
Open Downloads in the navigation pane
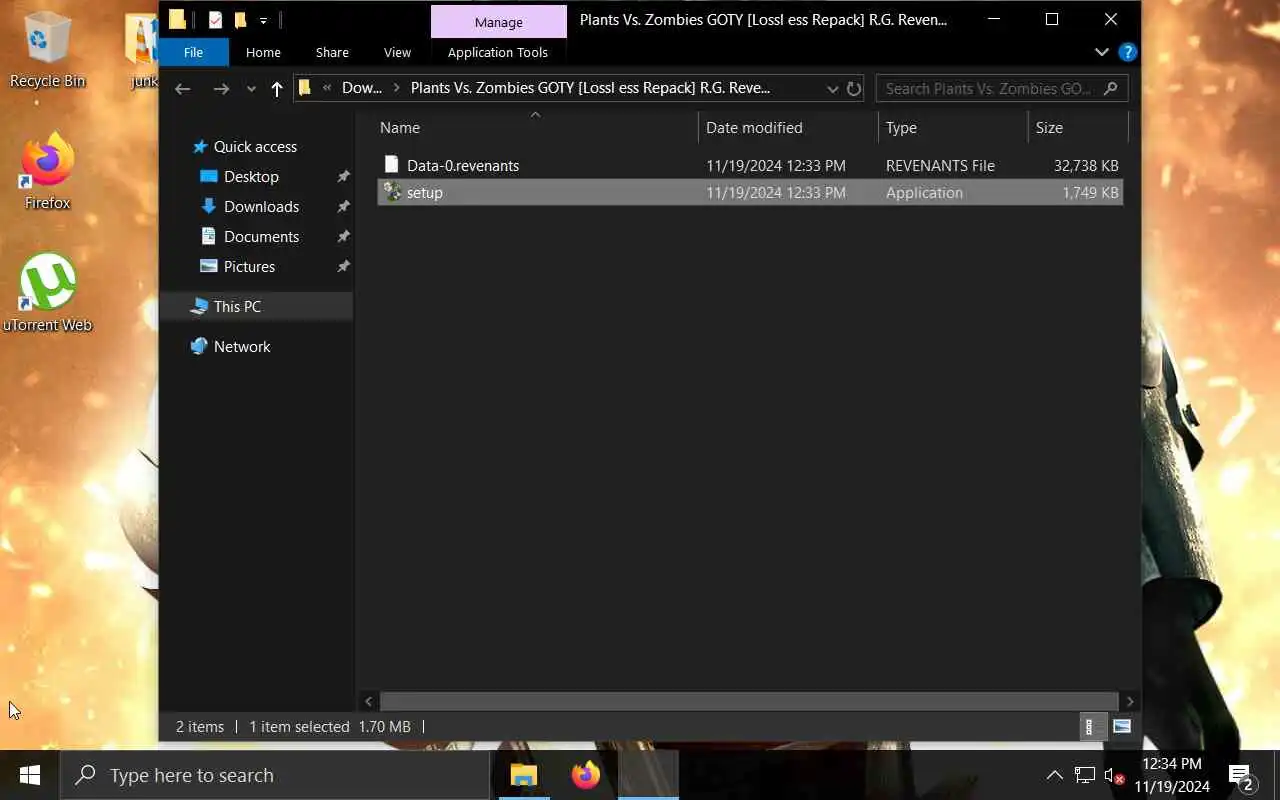(x=261, y=206)
